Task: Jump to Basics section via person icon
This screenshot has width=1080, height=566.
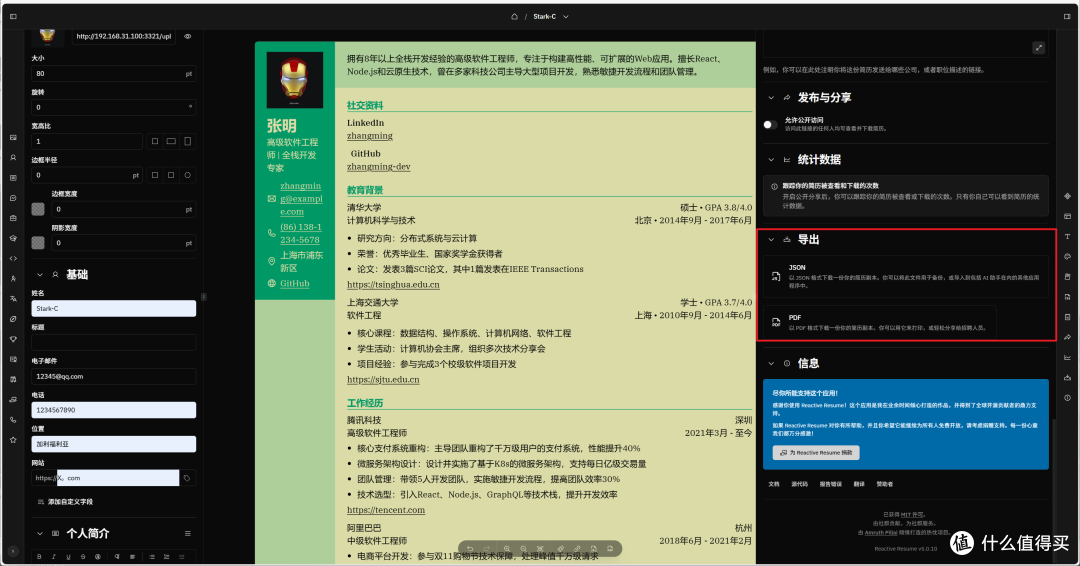Action: pyautogui.click(x=13, y=158)
